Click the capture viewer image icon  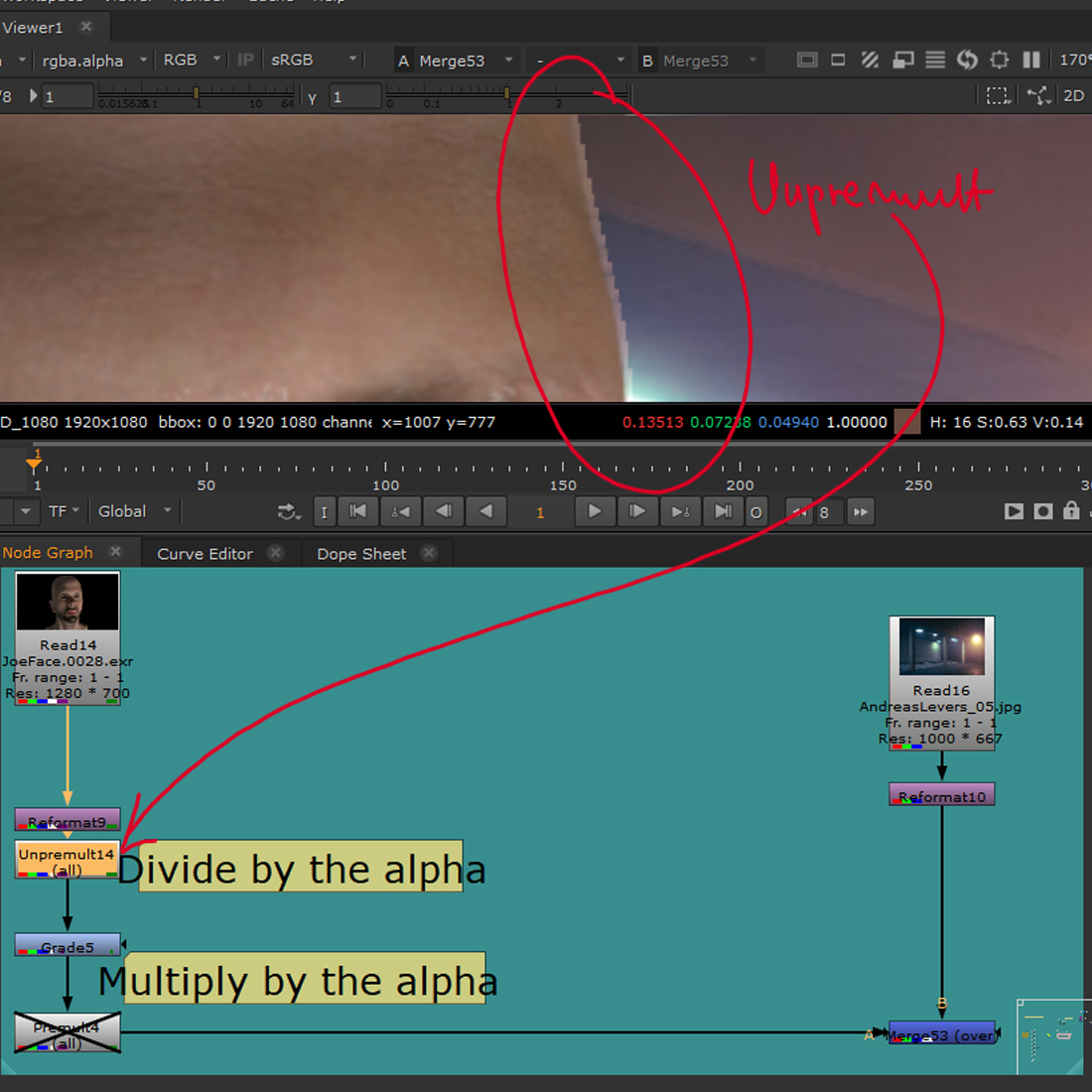[x=1043, y=512]
